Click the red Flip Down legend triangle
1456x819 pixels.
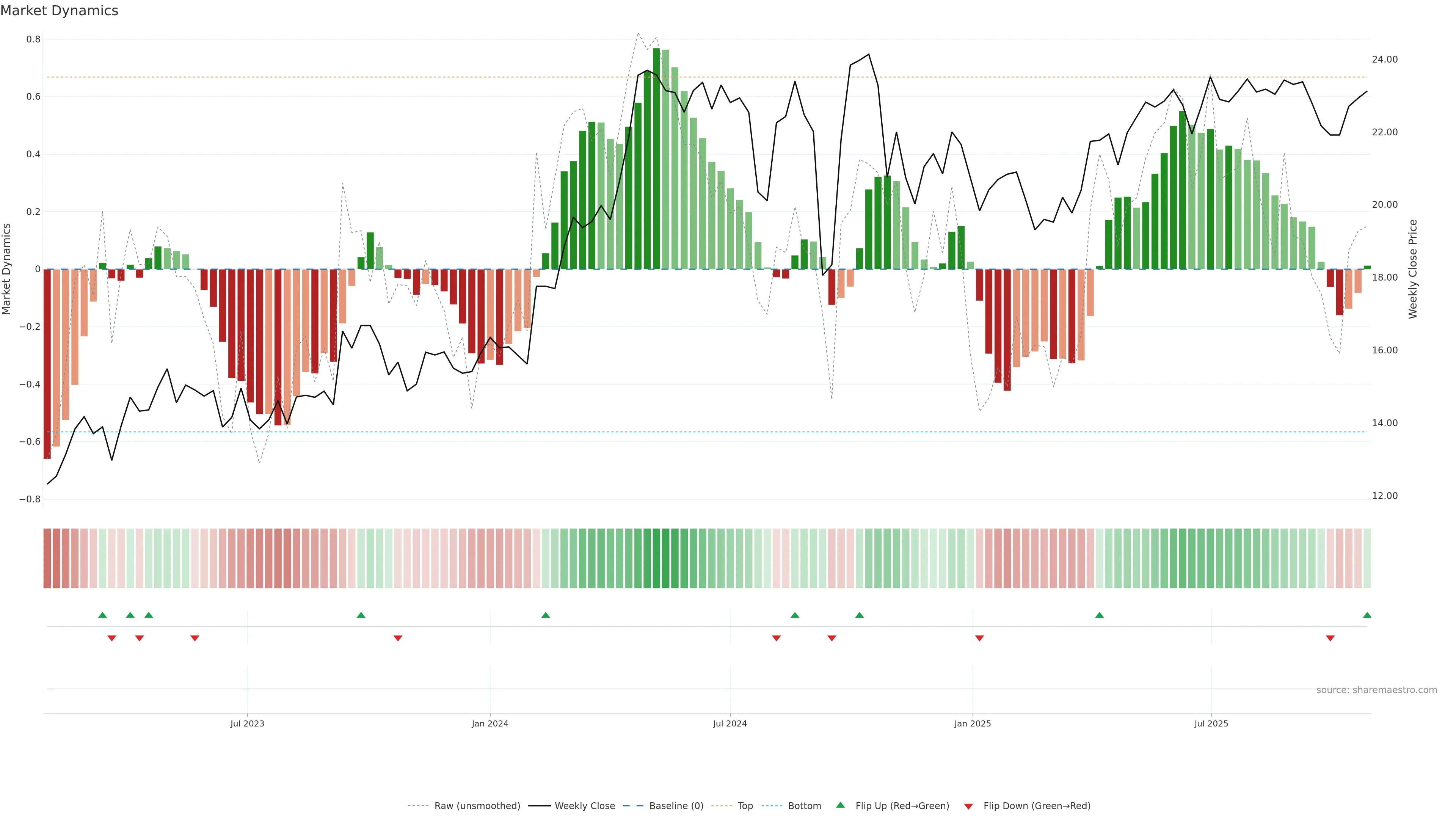pos(968,806)
